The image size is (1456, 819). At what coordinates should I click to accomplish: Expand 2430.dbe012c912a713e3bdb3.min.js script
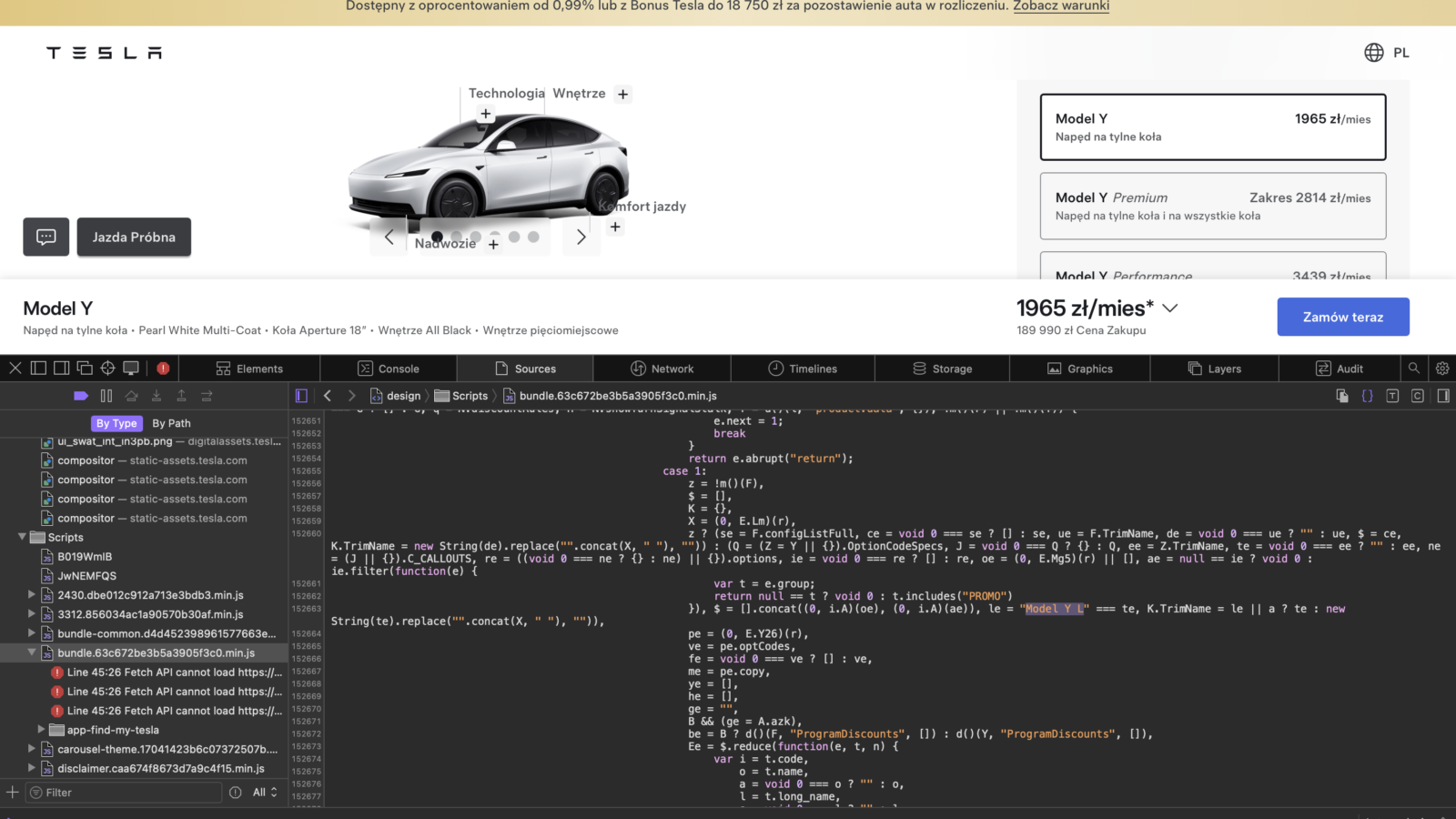coord(31,594)
